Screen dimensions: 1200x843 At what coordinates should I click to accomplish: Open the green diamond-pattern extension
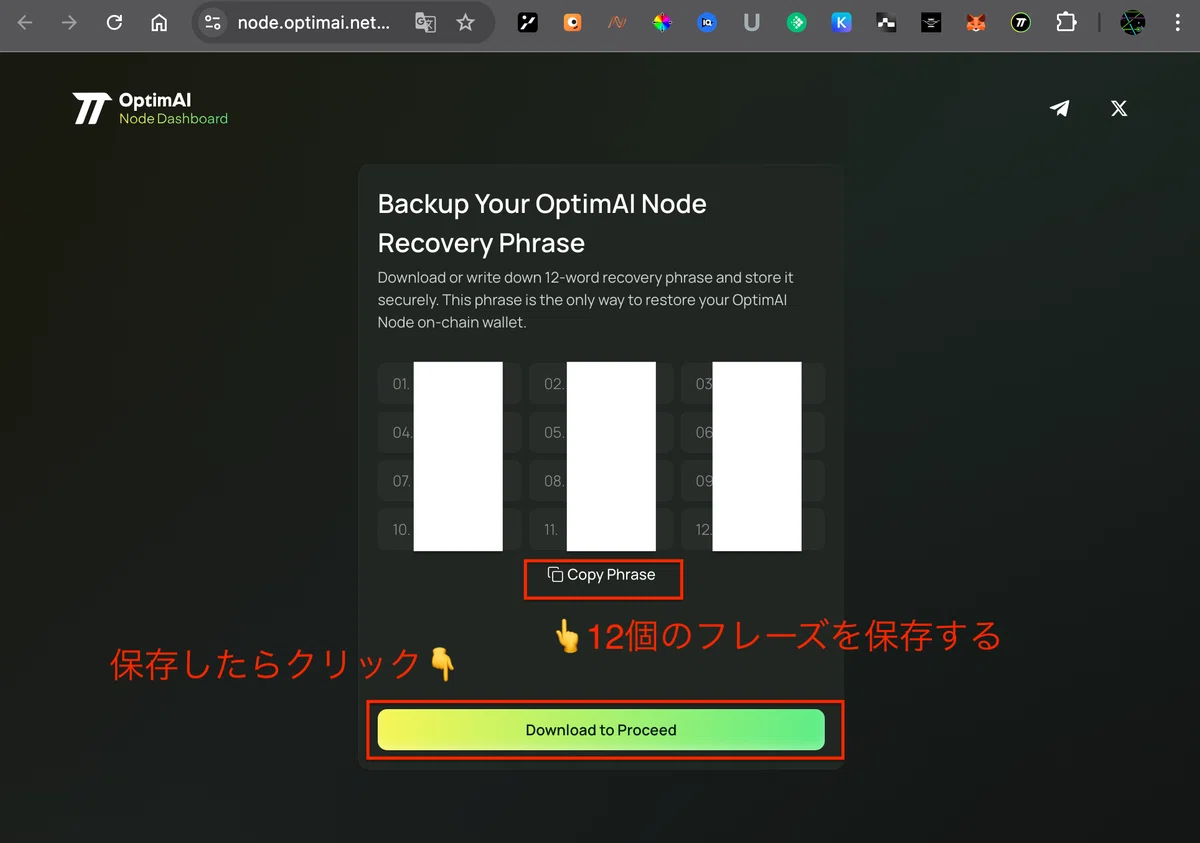point(796,22)
